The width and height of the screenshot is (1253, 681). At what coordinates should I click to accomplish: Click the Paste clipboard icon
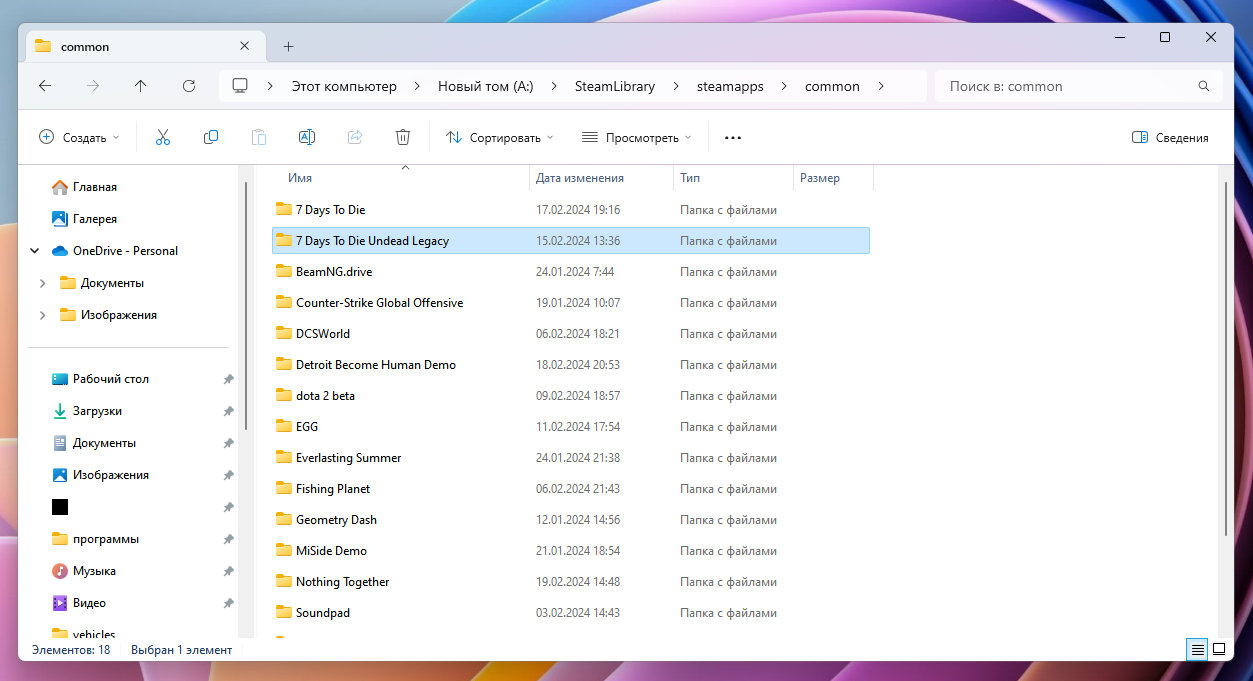[x=259, y=137]
